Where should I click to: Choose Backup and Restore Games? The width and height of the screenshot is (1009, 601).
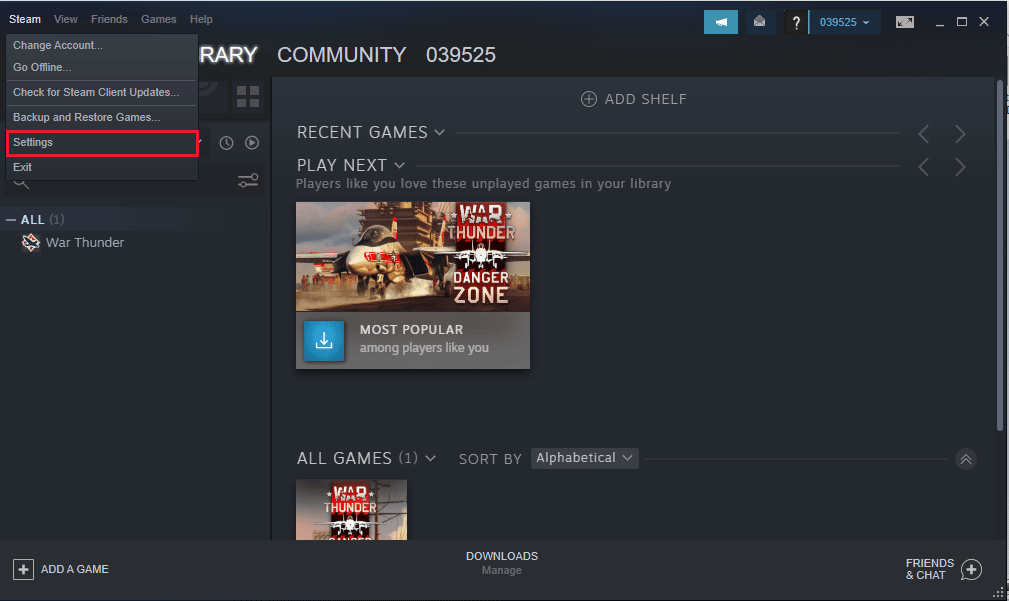pyautogui.click(x=102, y=117)
